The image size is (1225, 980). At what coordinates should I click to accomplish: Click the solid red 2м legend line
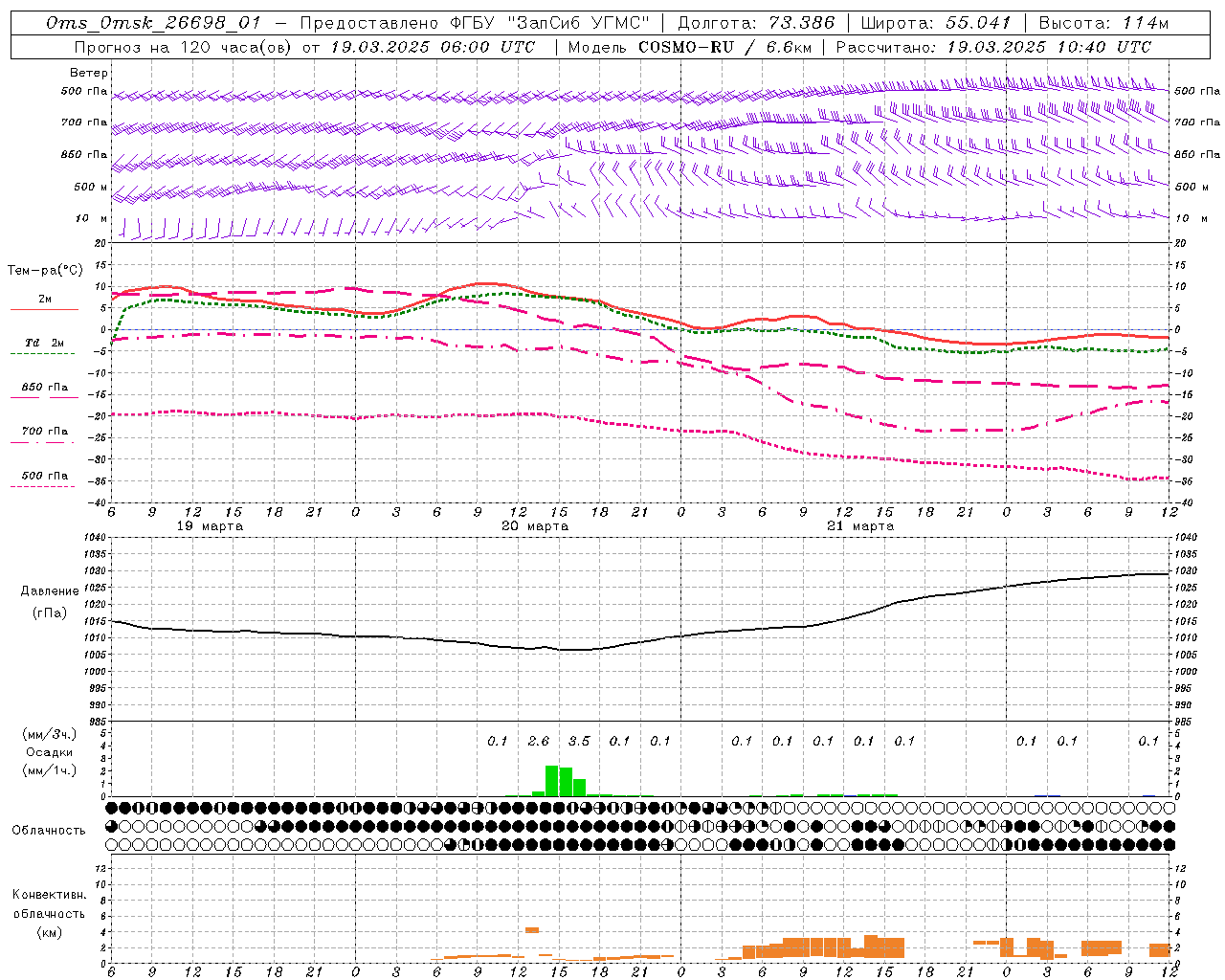pyautogui.click(x=45, y=309)
